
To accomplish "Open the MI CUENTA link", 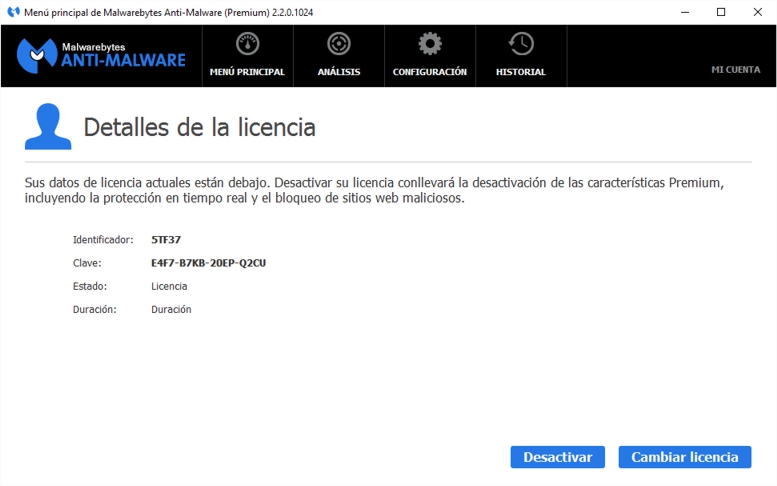I will pos(735,70).
